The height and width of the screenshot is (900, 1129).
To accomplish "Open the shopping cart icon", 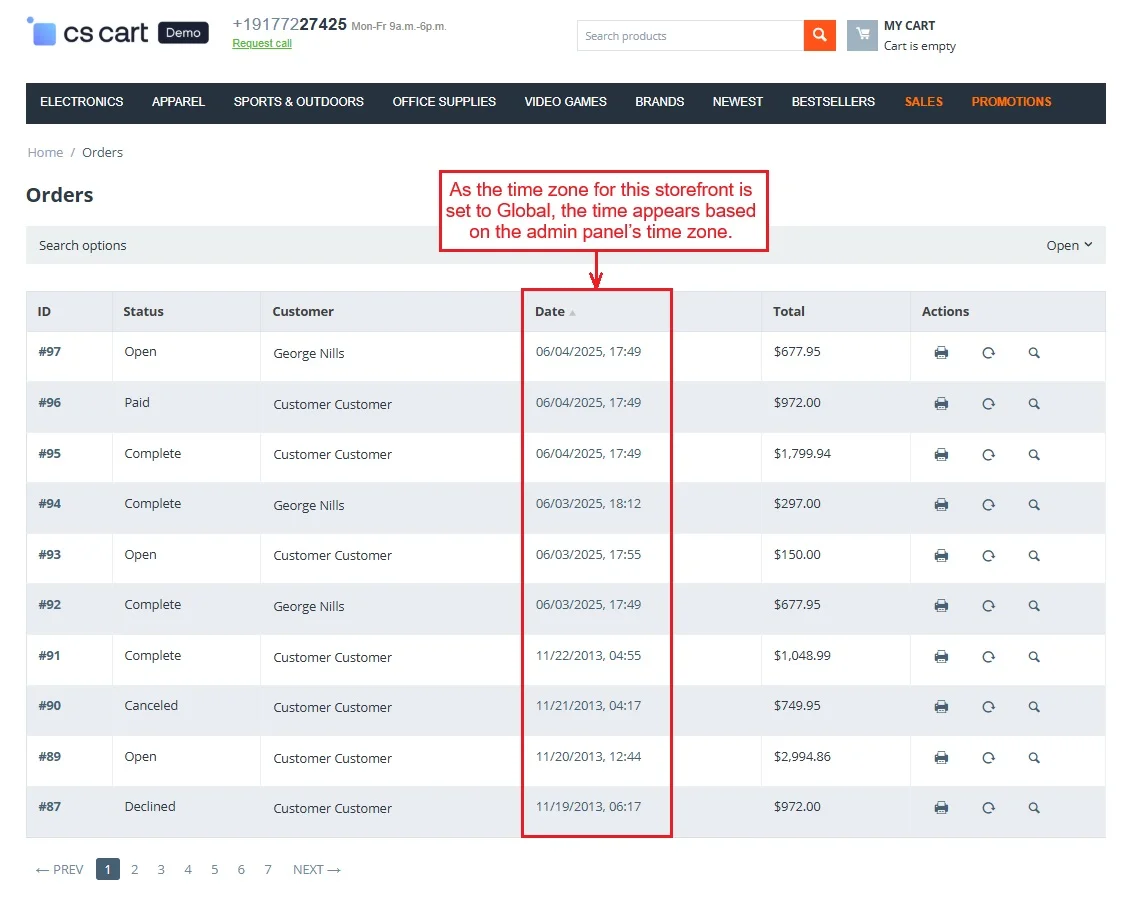I will click(x=862, y=36).
